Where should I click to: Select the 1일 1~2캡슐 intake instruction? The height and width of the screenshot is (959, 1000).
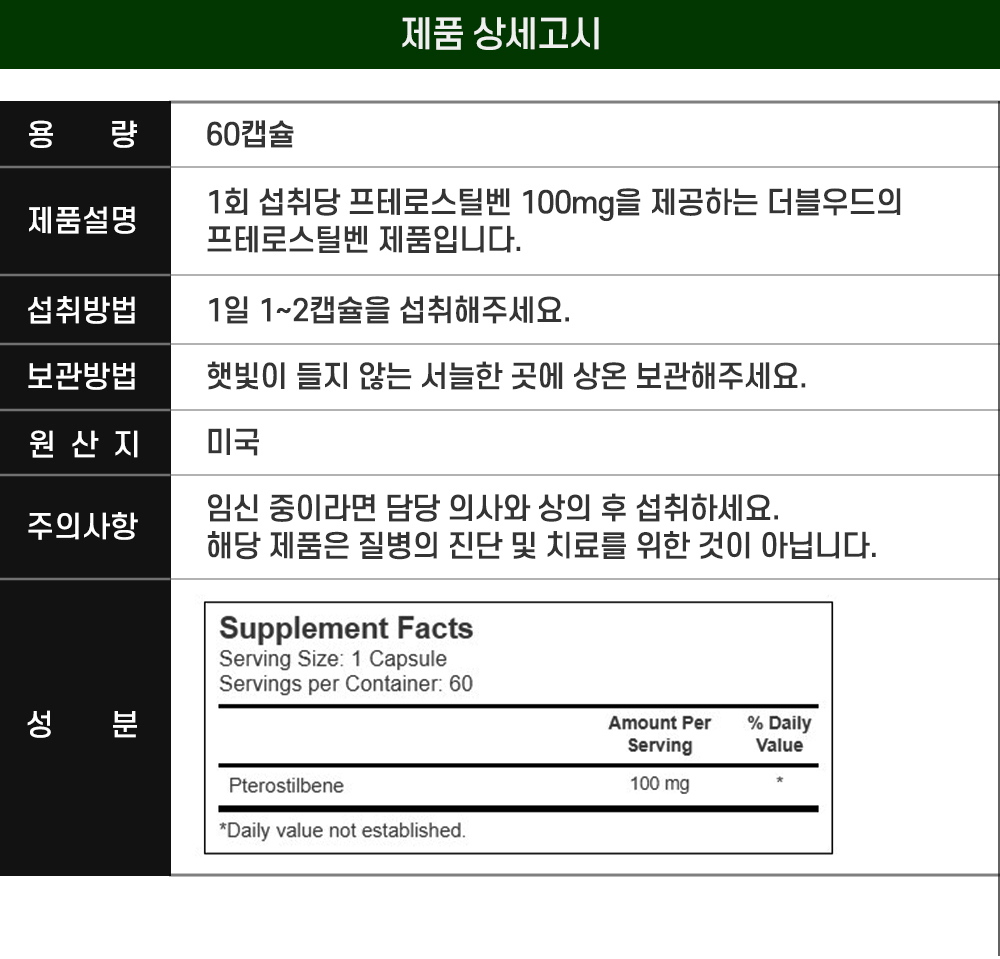[x=388, y=310]
